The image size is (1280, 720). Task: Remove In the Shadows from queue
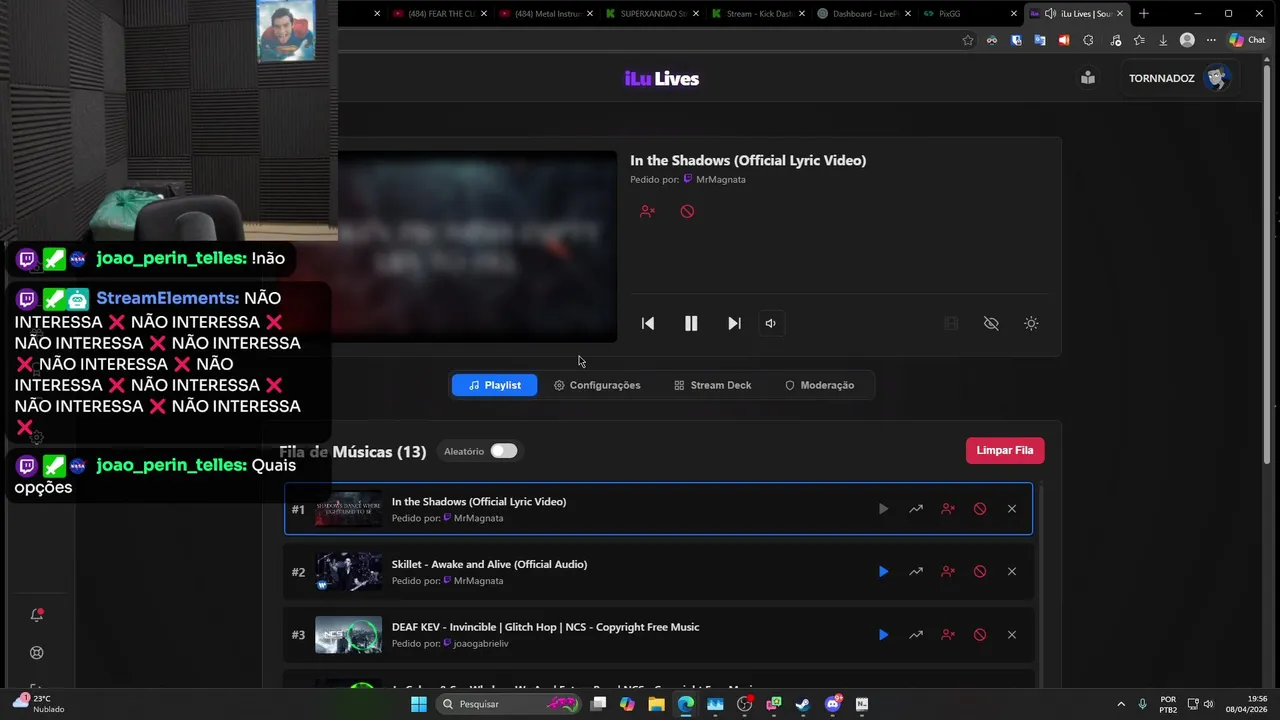(x=1012, y=509)
